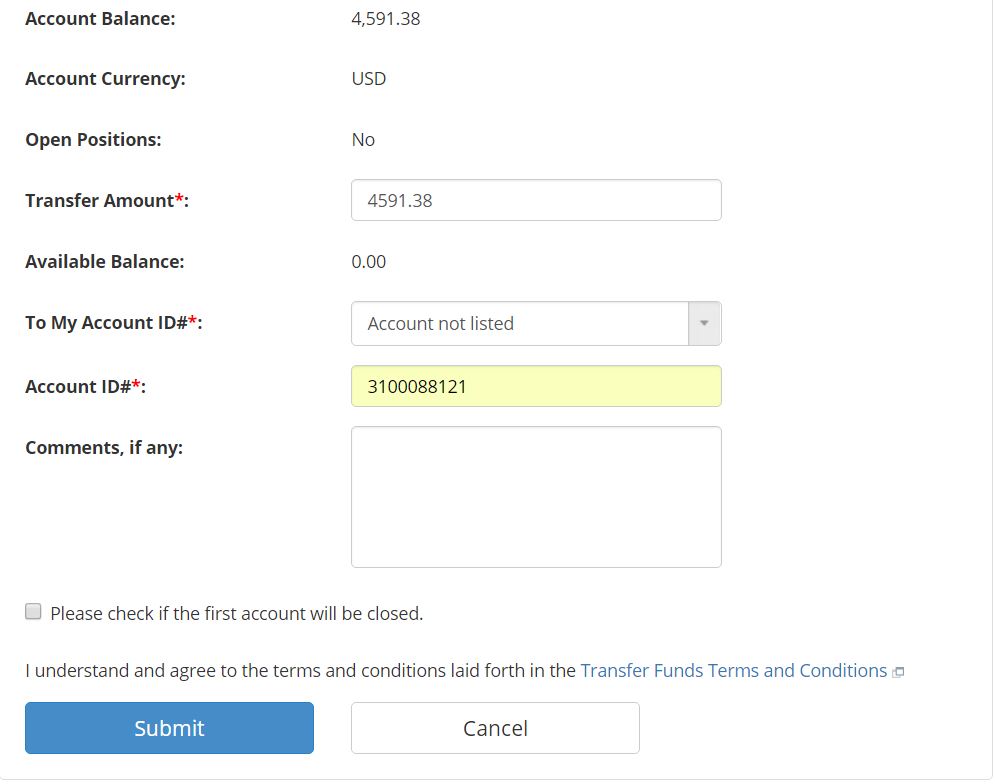Open the 'Account not listed' combo box
995x784 pixels.
(x=536, y=324)
